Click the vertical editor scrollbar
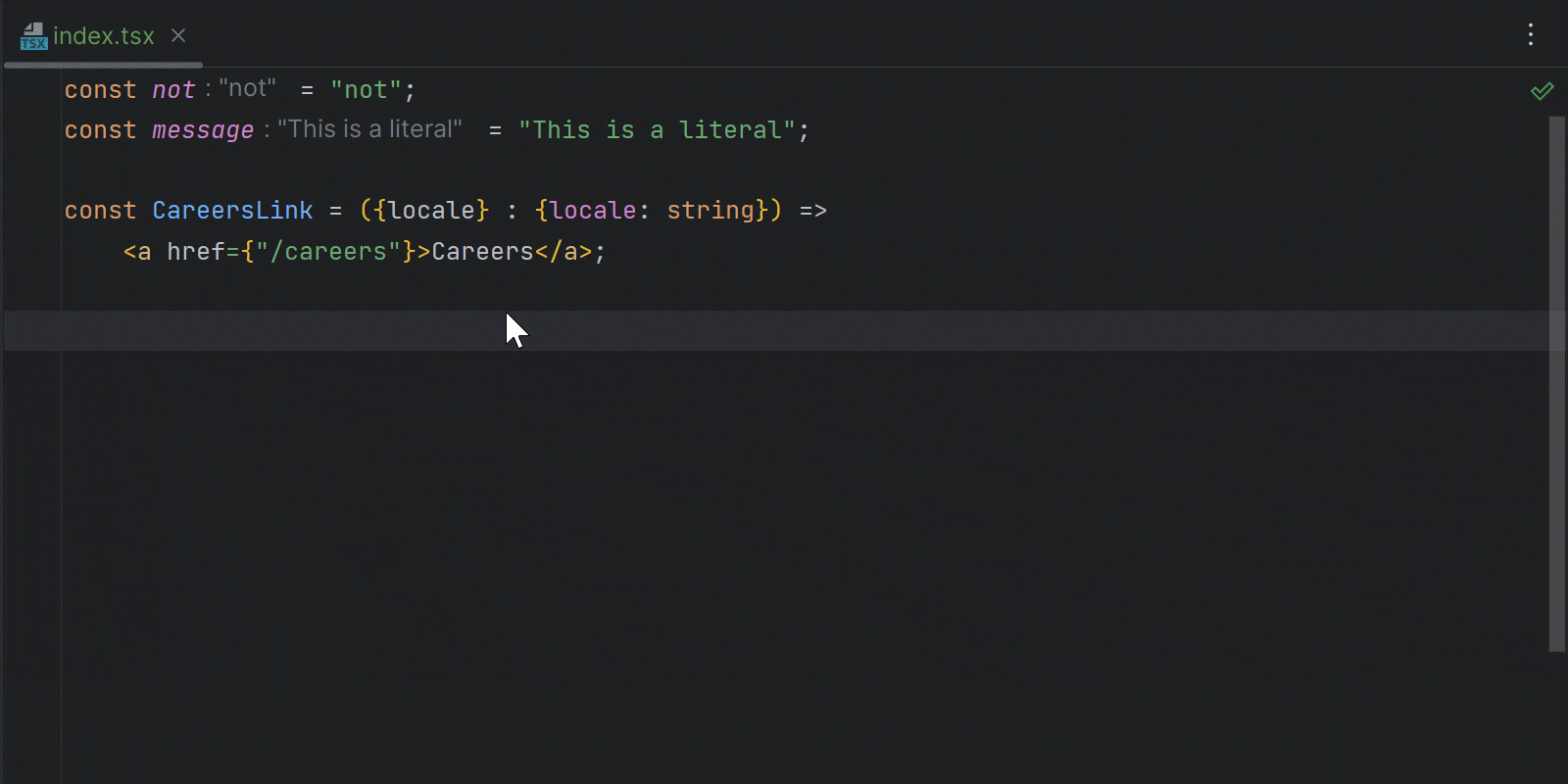Screen dimensions: 1568x784 click(1556, 382)
